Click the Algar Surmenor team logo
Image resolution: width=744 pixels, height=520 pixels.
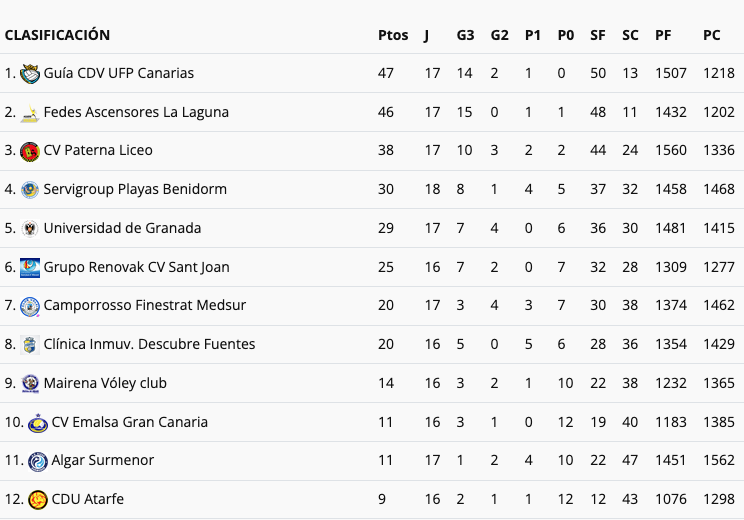coord(38,461)
